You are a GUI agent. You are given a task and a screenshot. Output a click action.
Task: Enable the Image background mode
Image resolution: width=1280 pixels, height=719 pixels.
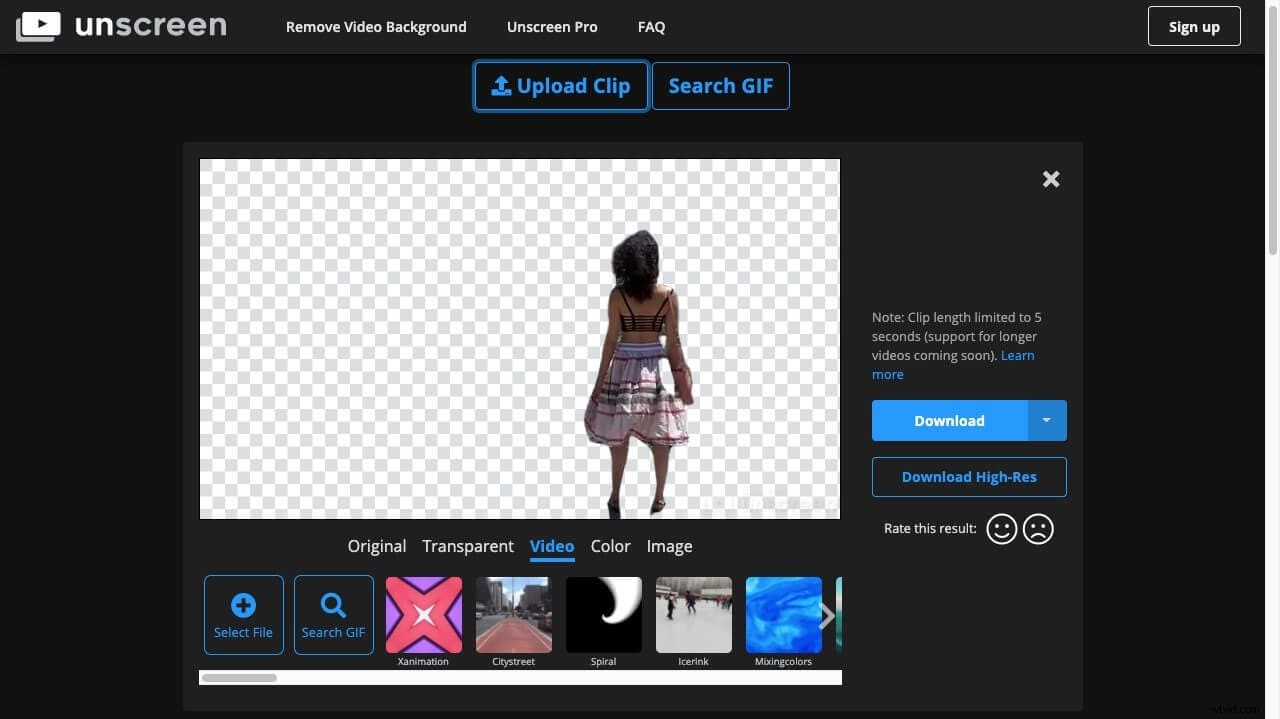(669, 546)
